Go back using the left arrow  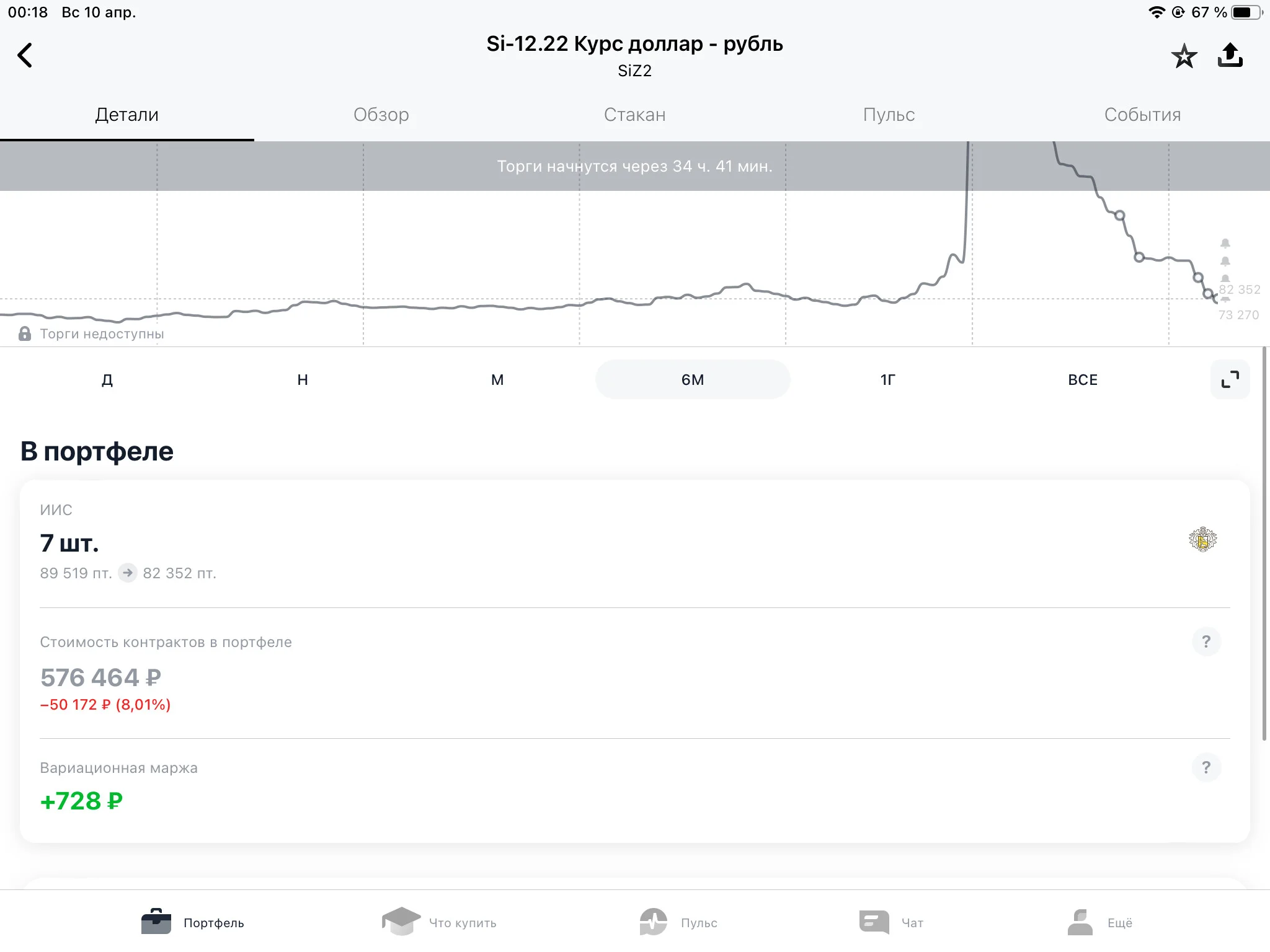pyautogui.click(x=25, y=55)
